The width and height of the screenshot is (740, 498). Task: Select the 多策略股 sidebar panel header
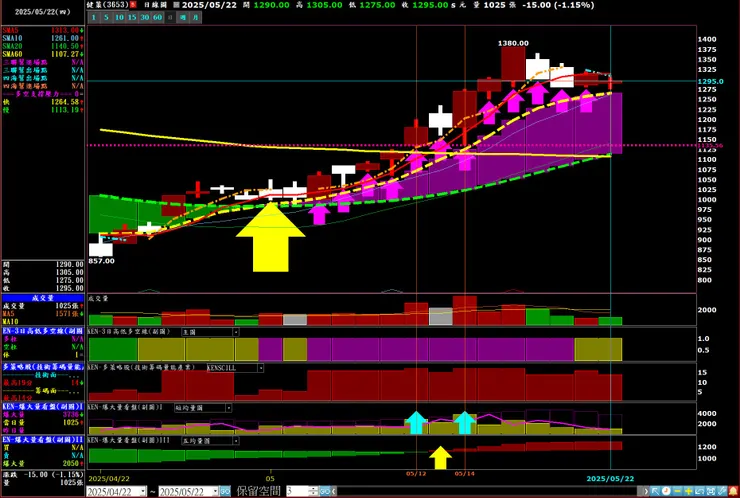[43, 367]
